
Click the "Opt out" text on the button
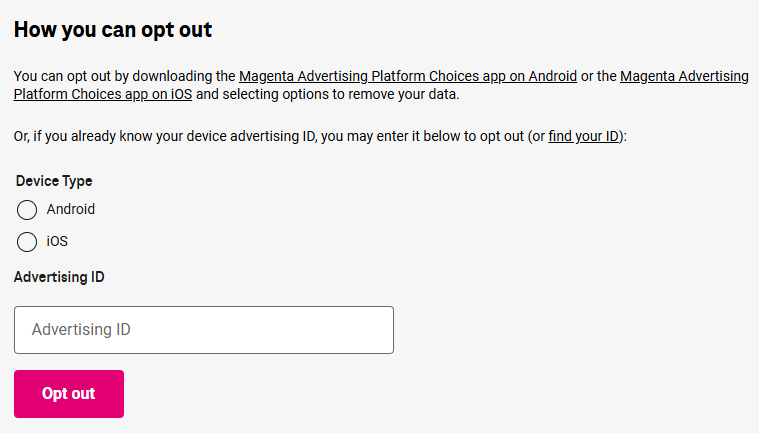(x=68, y=394)
